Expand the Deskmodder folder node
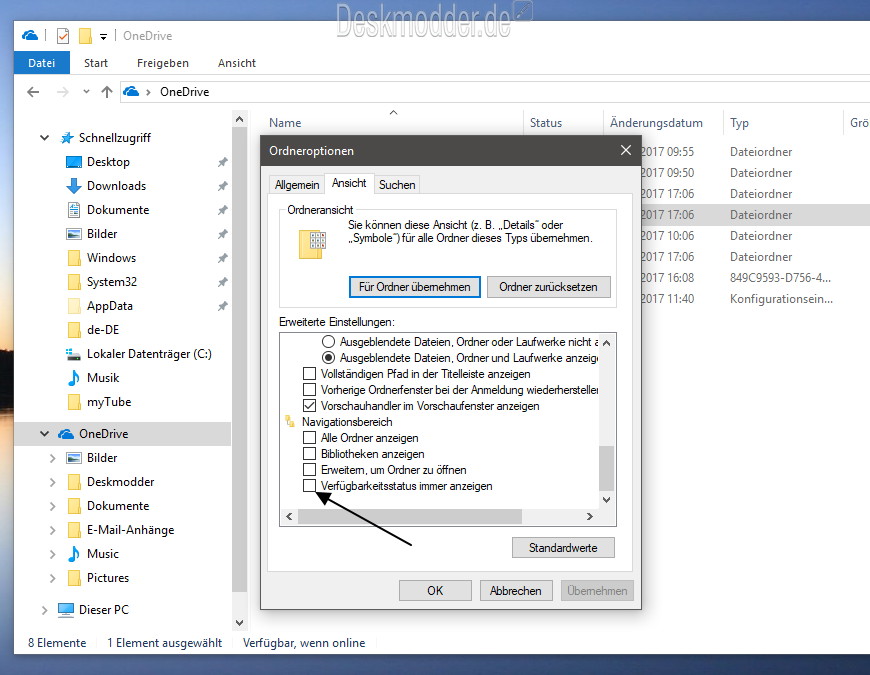Screen dimensions: 870x675 point(53,482)
